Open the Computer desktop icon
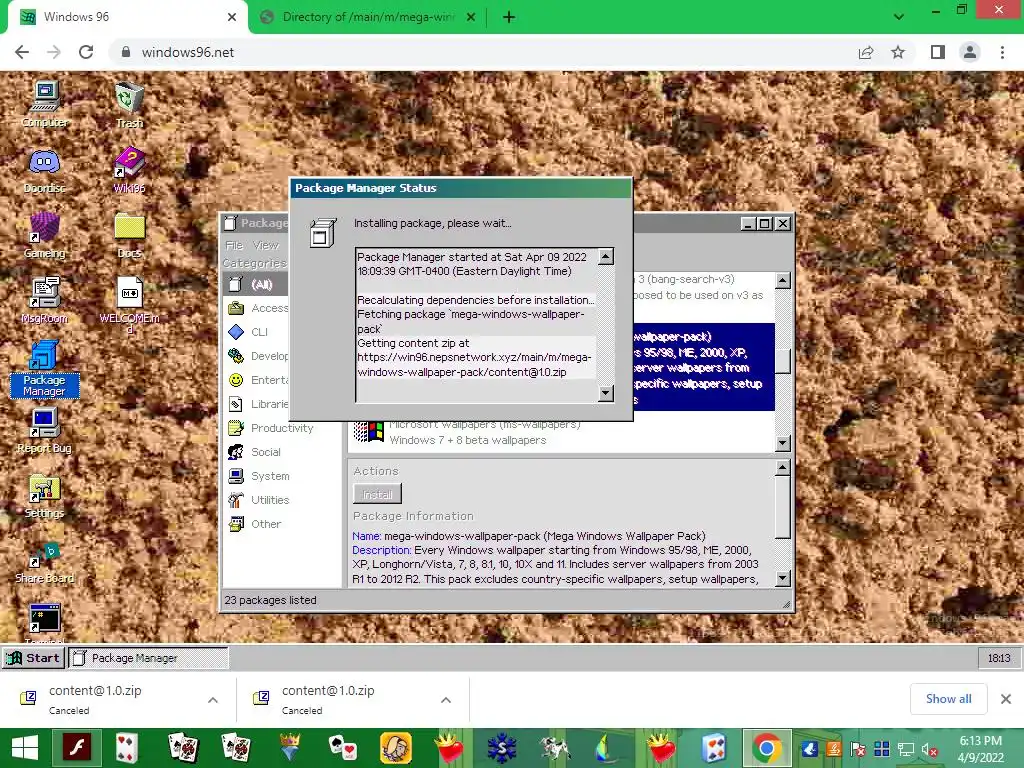 pos(44,104)
